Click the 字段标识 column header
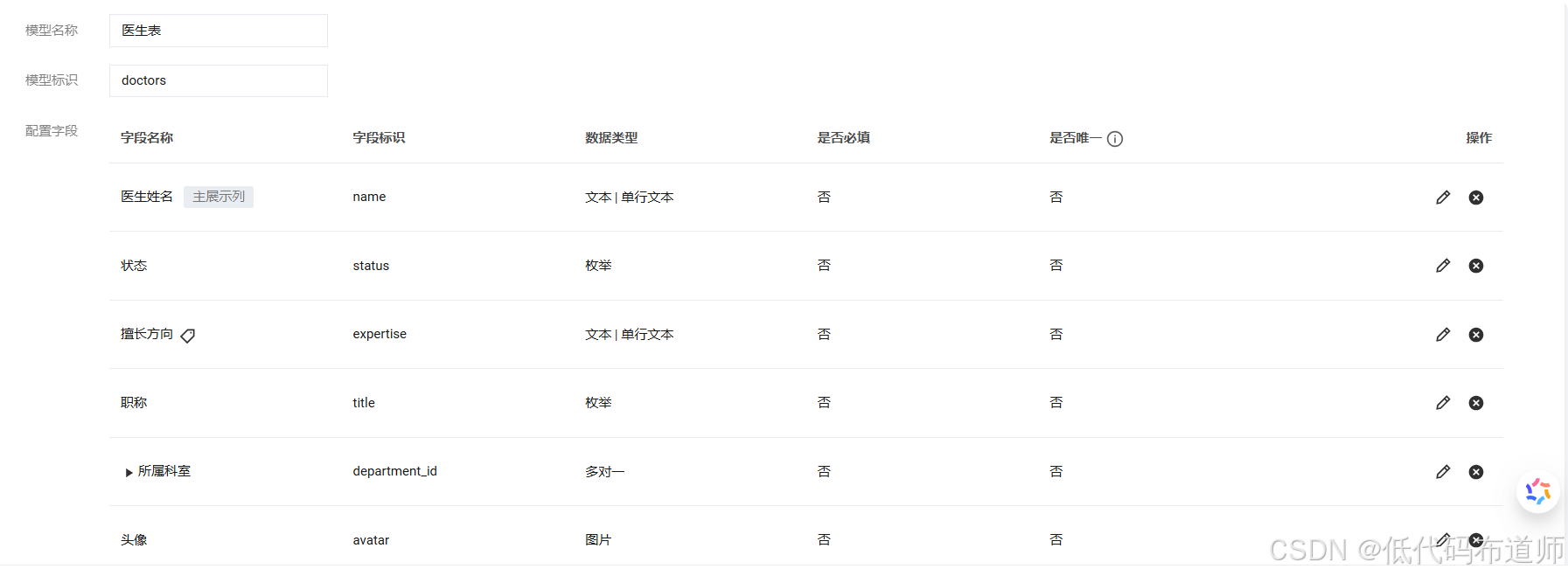 point(379,138)
